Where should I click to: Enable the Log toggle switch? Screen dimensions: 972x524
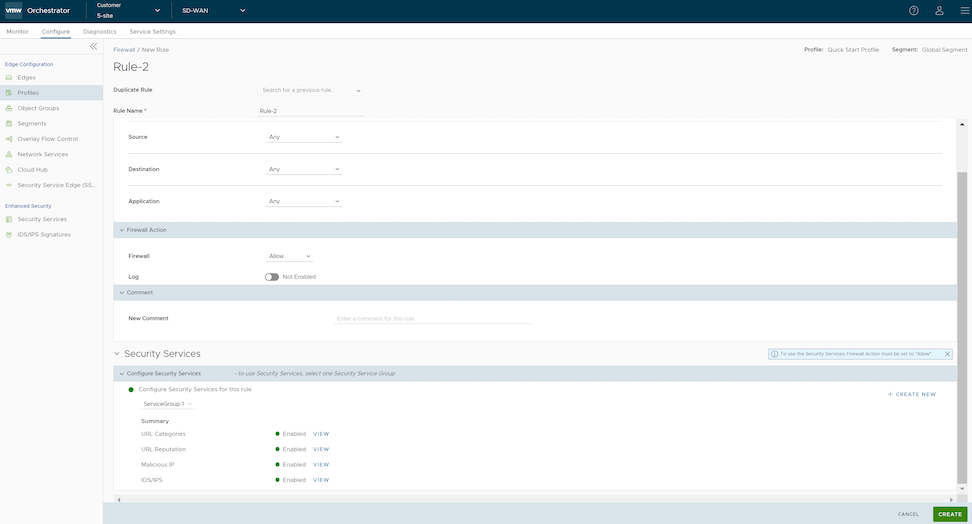pos(272,277)
